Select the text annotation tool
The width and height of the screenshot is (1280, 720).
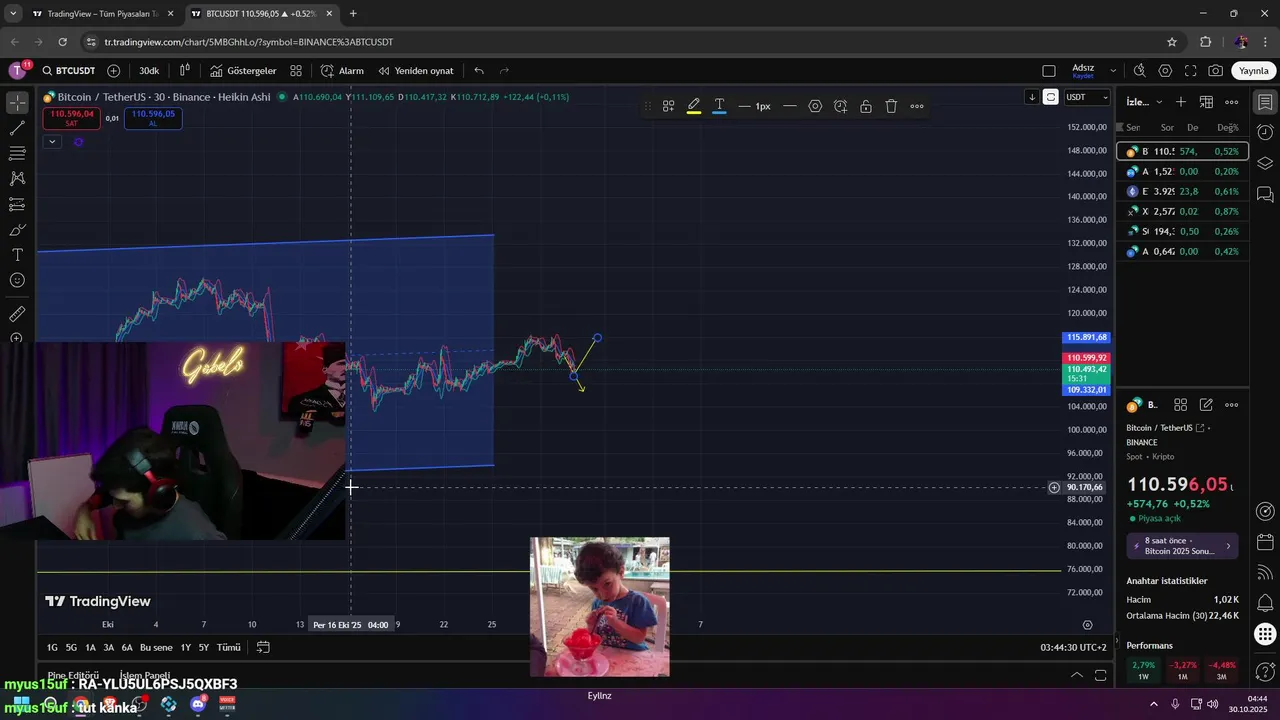pyautogui.click(x=17, y=255)
